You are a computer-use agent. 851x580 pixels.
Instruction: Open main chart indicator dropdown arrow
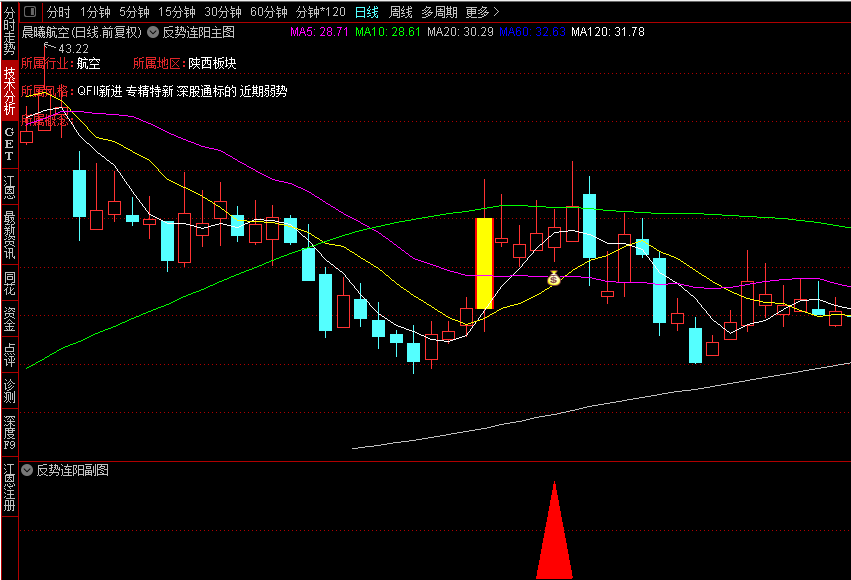[x=153, y=32]
